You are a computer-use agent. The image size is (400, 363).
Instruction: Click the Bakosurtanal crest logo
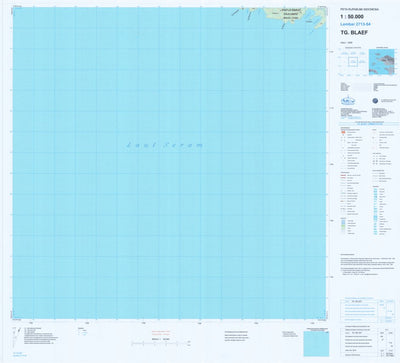pos(348,100)
